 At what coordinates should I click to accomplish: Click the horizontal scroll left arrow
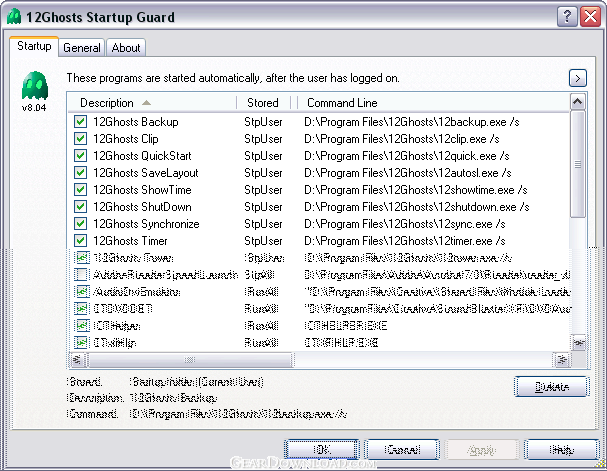77,360
